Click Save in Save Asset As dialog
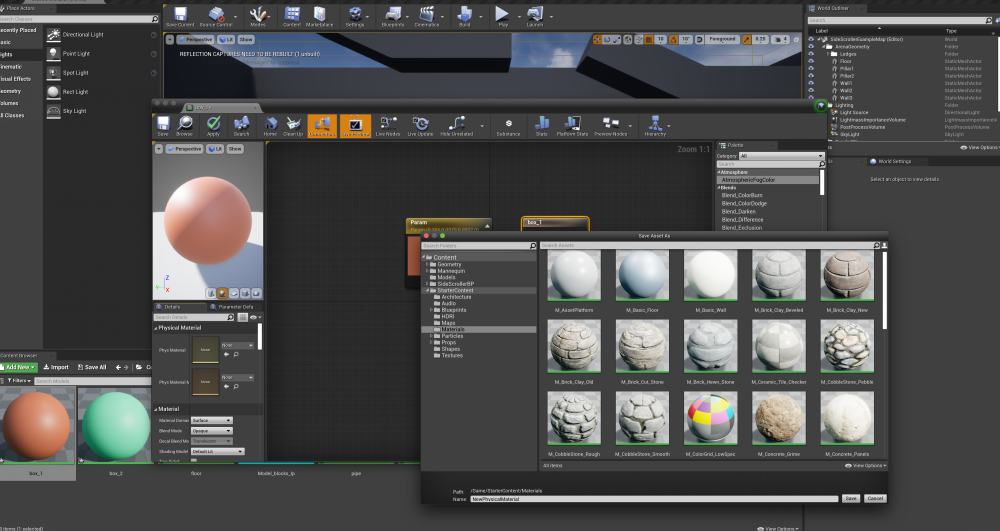Viewport: 1000px width, 531px height. point(850,498)
